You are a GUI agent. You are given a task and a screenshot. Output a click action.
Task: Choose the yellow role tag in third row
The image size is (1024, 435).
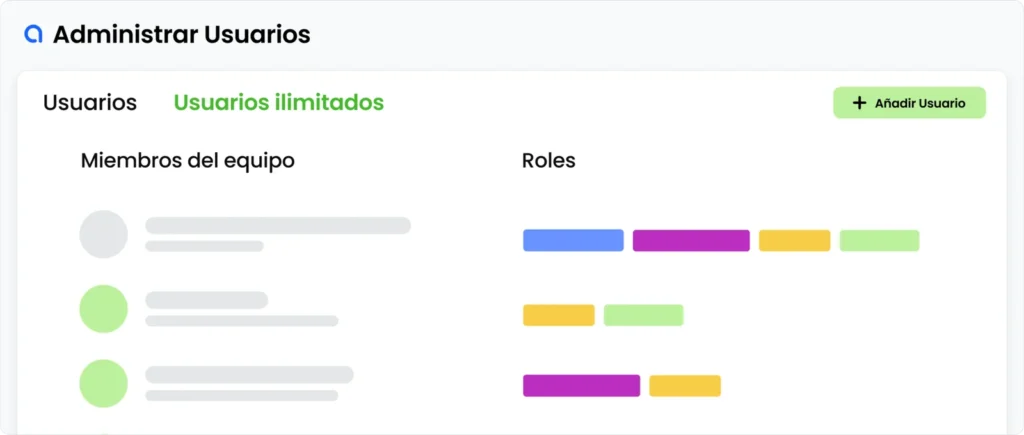pyautogui.click(x=684, y=385)
